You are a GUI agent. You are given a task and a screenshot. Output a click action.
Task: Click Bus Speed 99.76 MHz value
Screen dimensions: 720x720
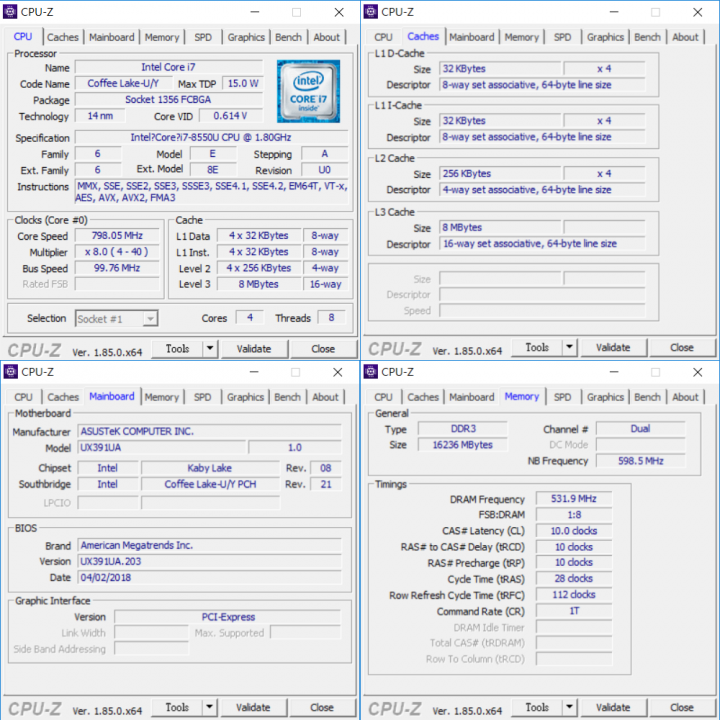pyautogui.click(x=117, y=268)
